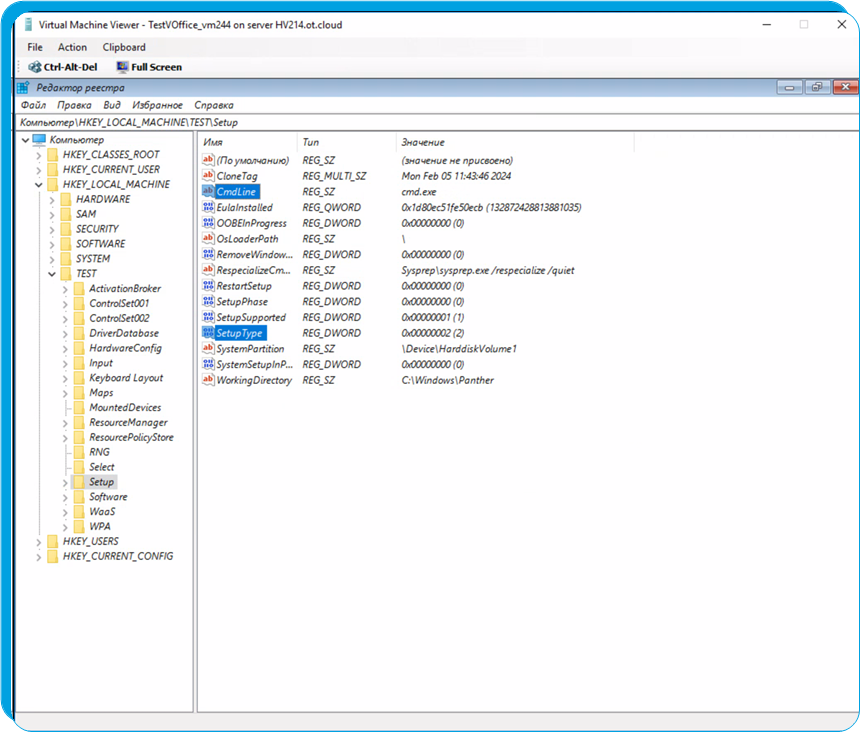This screenshot has width=860, height=732.
Task: Collapse the TEST key arrow
Action: [52, 274]
